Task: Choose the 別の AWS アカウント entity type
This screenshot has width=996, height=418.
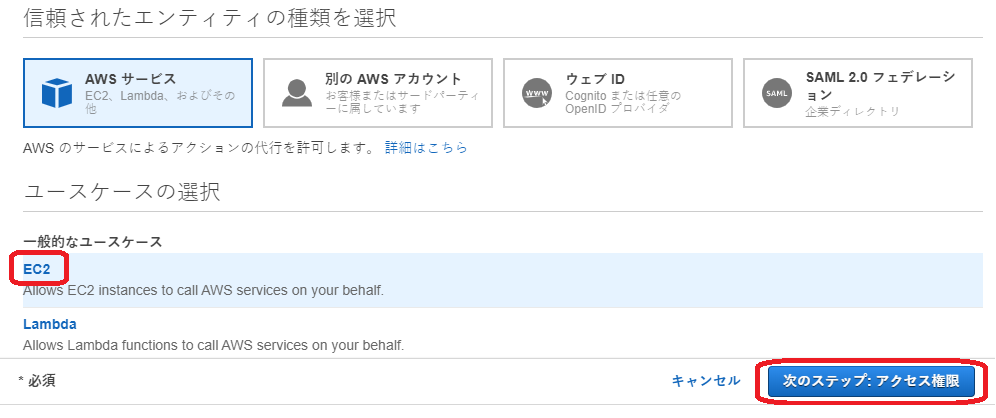Action: point(378,93)
